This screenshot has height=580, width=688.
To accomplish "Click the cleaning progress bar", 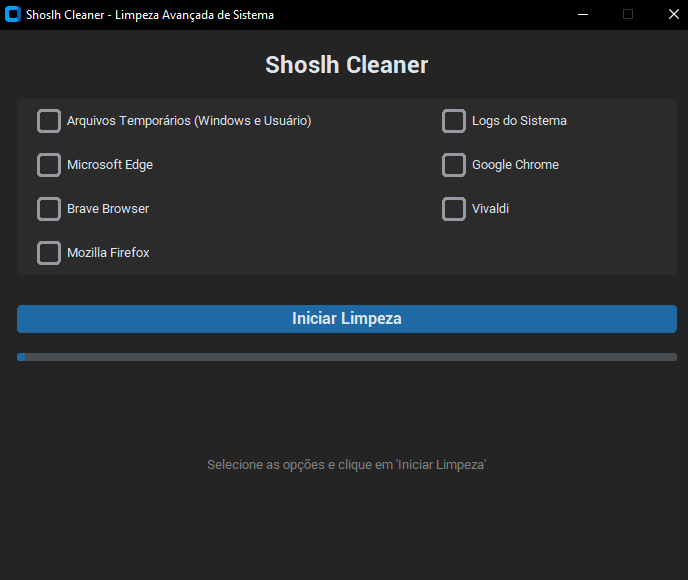I will [347, 357].
